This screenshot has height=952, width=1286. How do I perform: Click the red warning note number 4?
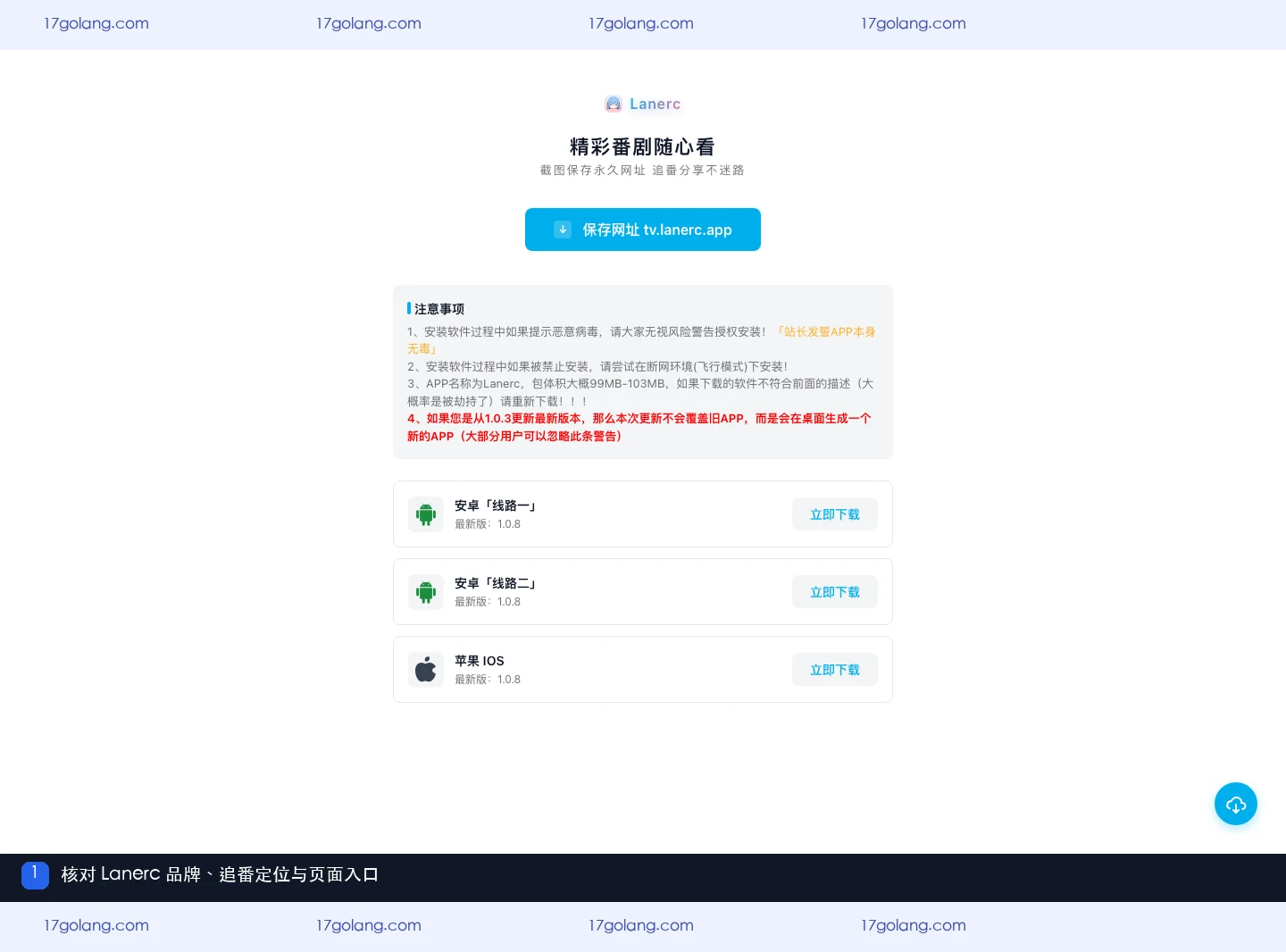pos(639,427)
